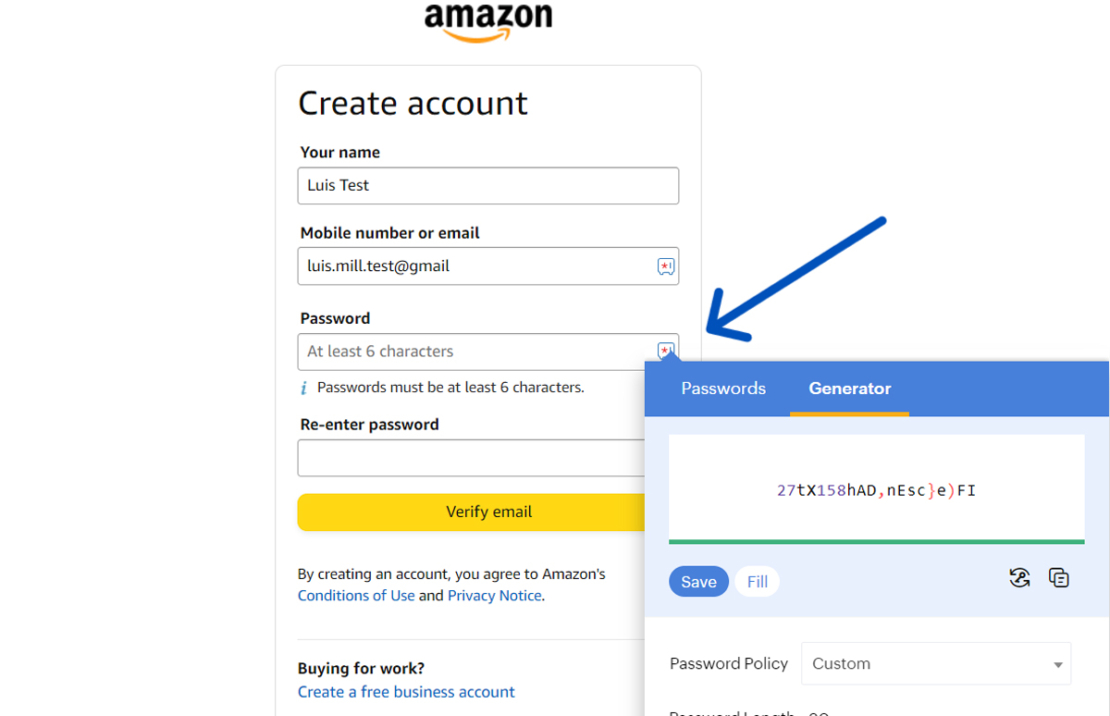
Task: Click the info icon beside password requirements
Action: point(306,387)
